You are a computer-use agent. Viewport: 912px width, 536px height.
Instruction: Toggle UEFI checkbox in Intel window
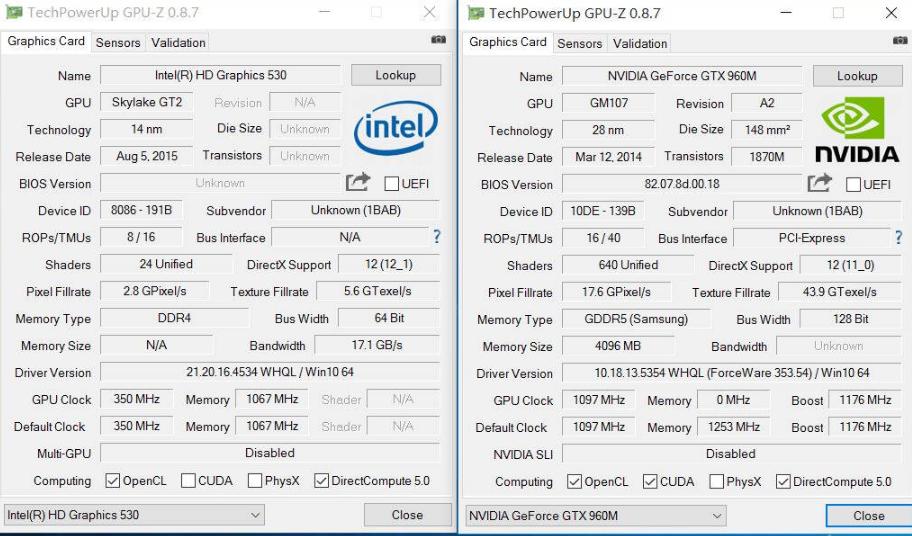pyautogui.click(x=391, y=184)
